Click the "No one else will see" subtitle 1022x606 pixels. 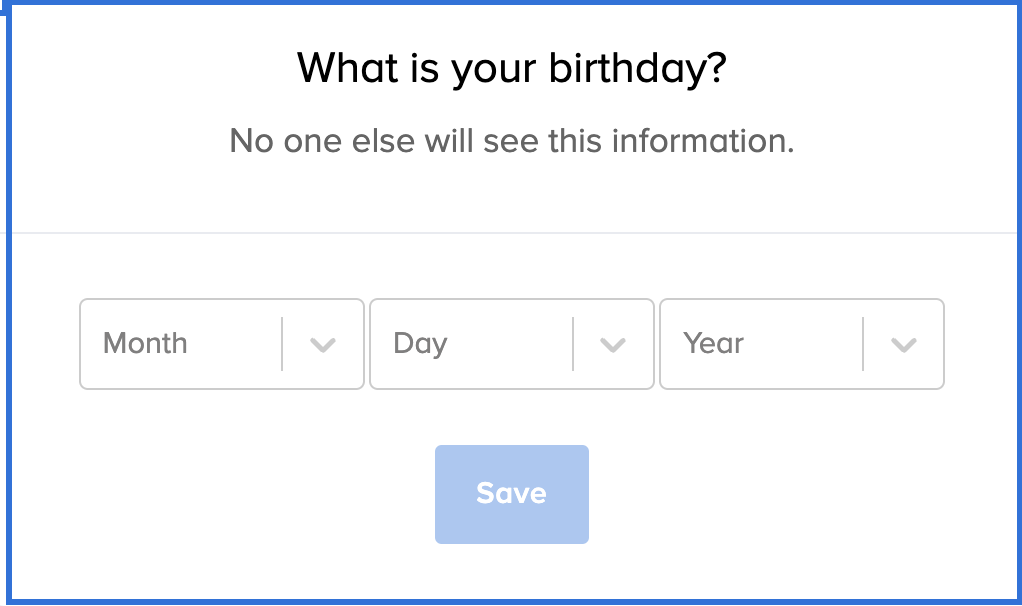click(511, 140)
